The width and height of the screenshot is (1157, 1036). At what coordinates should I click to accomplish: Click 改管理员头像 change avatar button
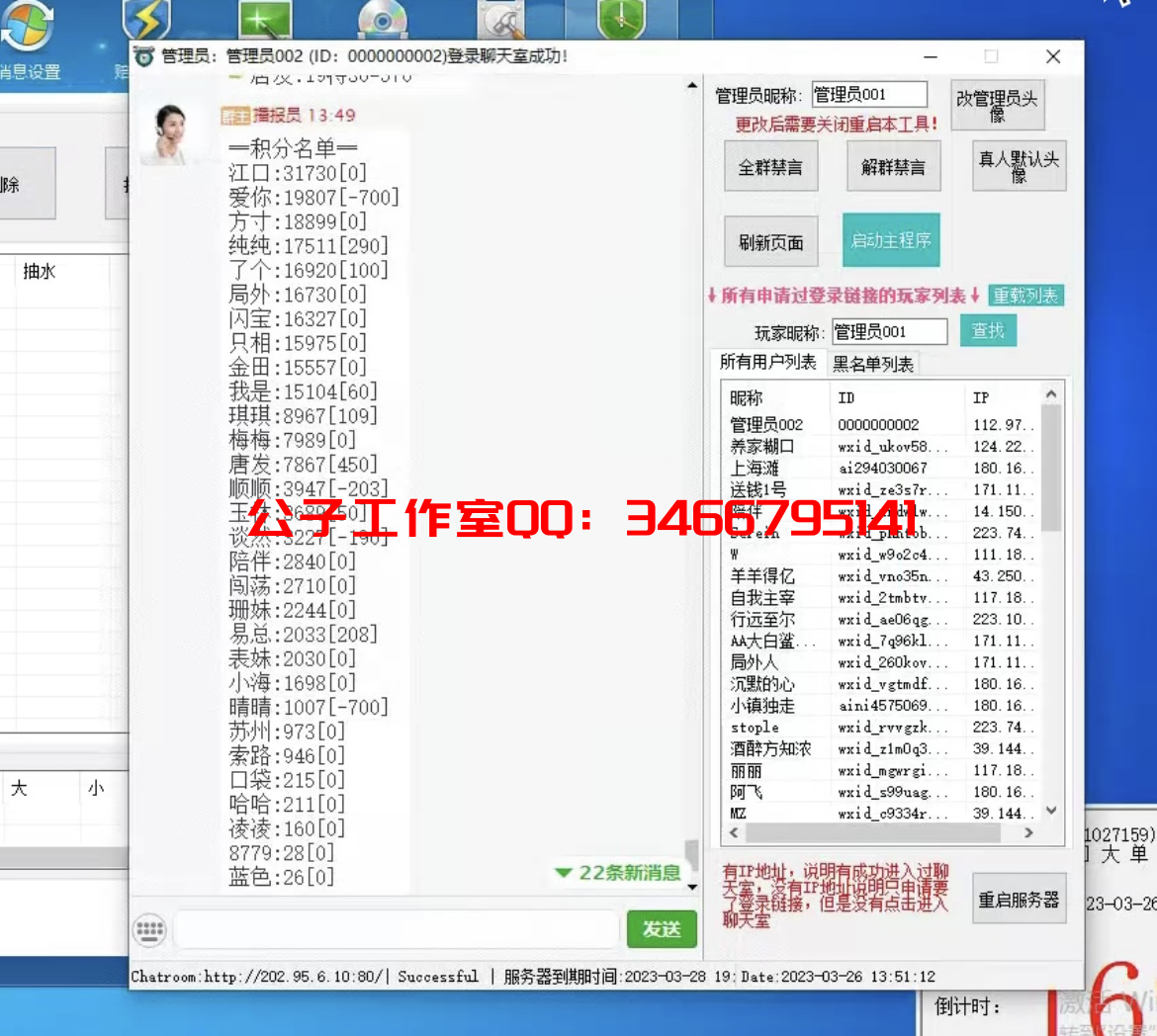pyautogui.click(x=997, y=106)
